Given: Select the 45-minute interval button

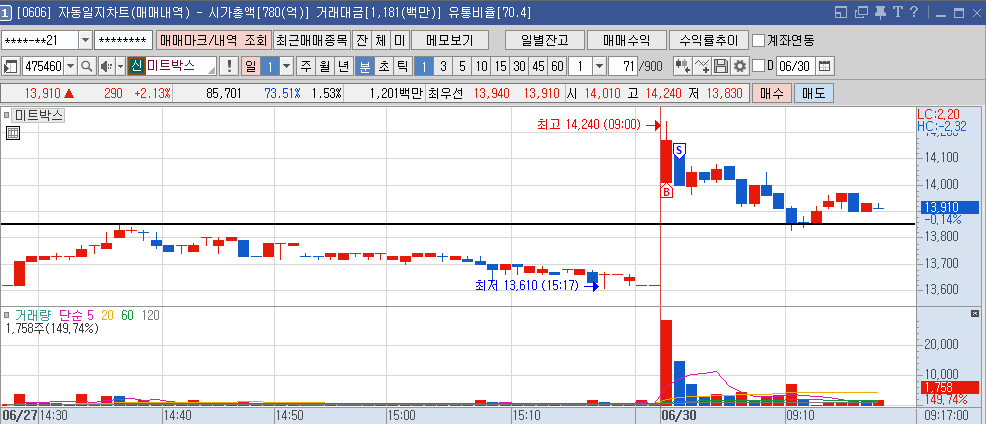Looking at the screenshot, I should coord(538,66).
